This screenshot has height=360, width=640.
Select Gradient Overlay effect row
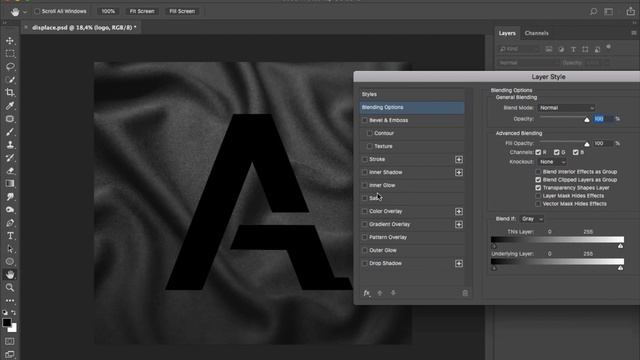pyautogui.click(x=411, y=224)
